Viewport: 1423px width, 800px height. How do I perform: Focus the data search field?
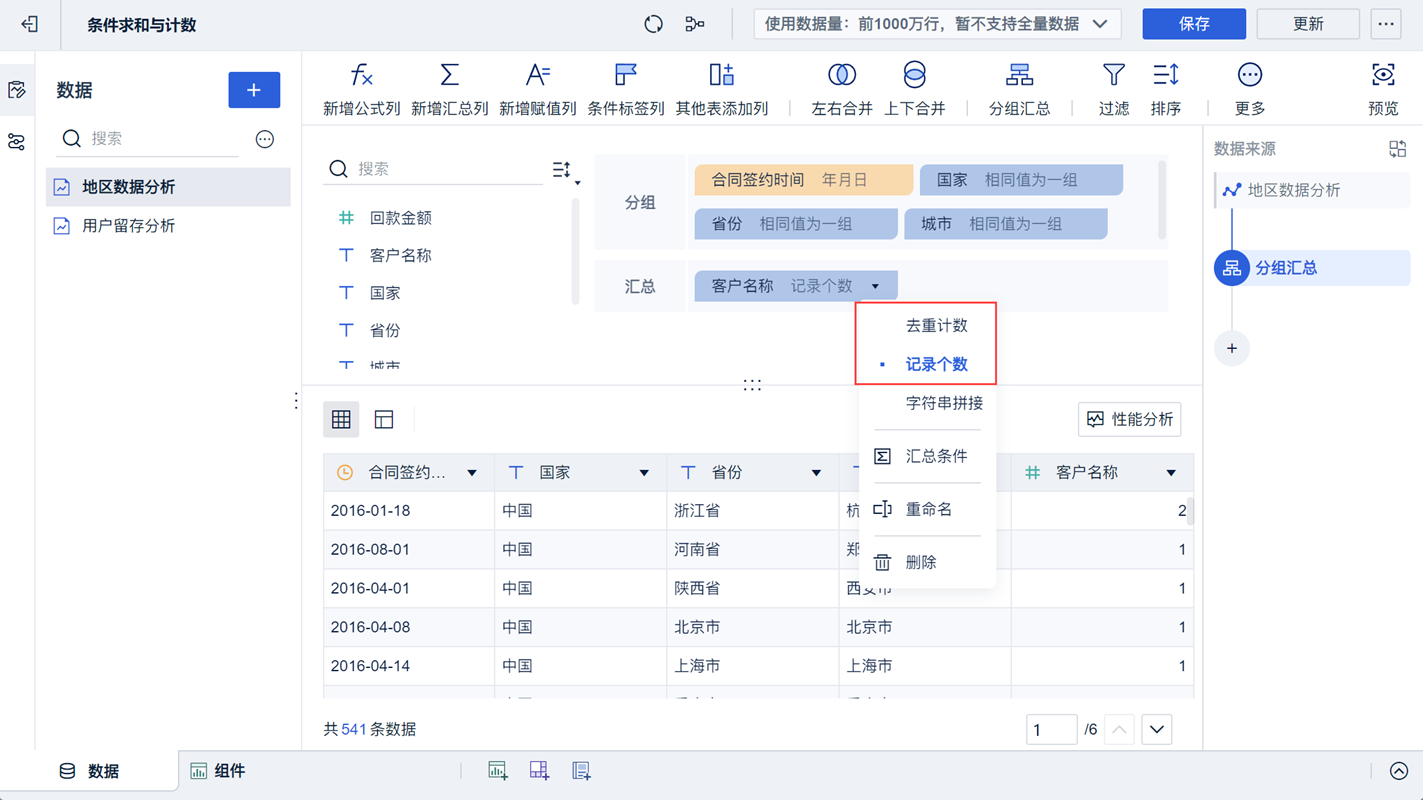[x=150, y=139]
